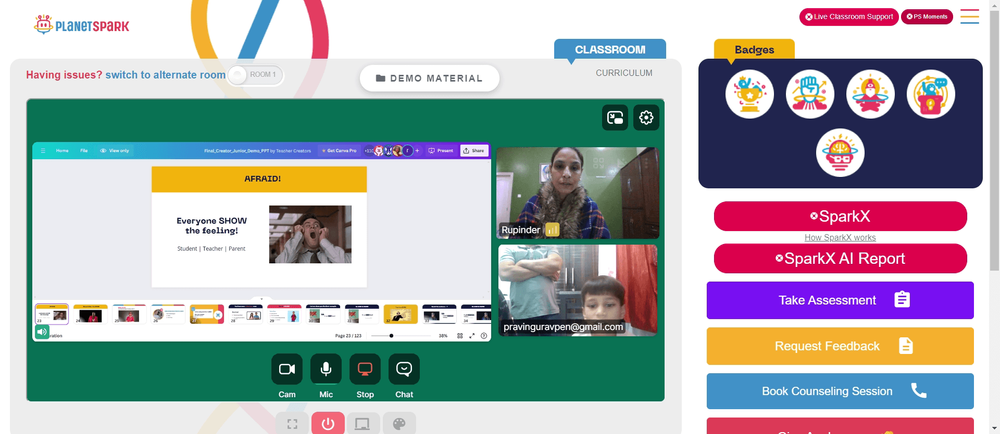Click the page scrollbar on right edge
Viewport: 1000px width, 434px height.
[x=994, y=140]
